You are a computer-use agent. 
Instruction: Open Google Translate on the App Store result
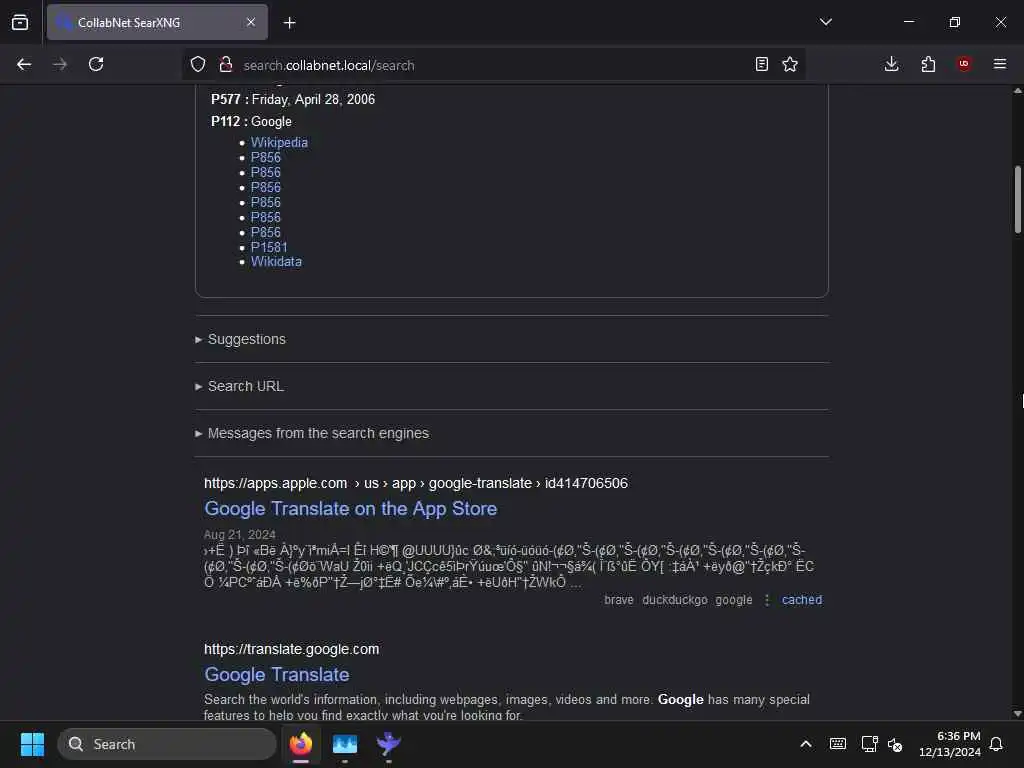351,509
